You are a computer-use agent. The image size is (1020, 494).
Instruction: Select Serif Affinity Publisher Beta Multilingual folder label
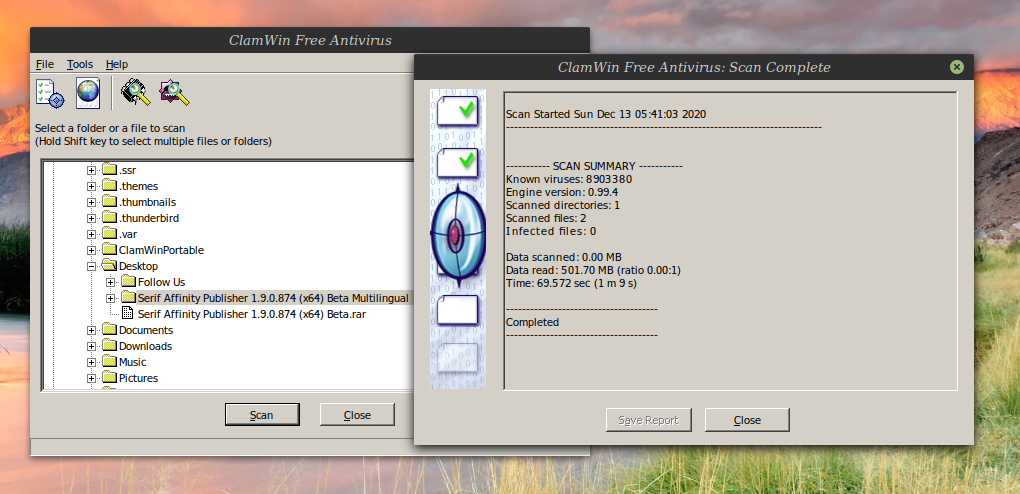click(x=273, y=298)
